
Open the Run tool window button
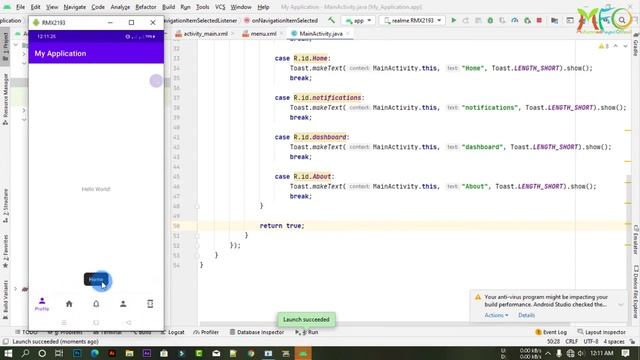(x=307, y=332)
